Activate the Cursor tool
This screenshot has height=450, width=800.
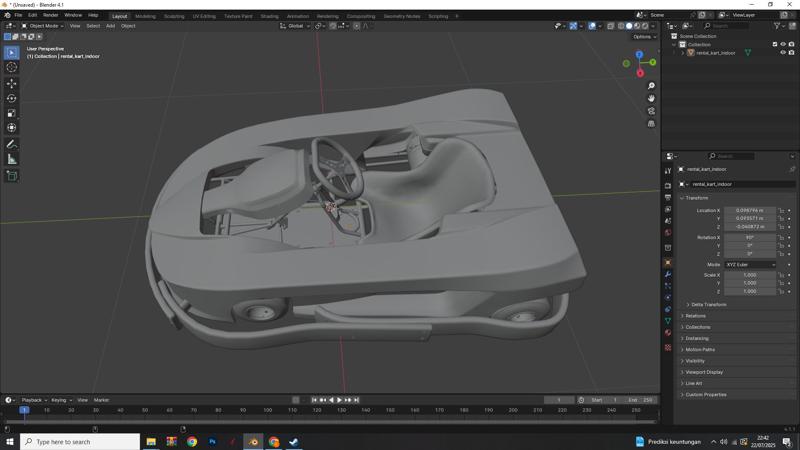coord(12,67)
